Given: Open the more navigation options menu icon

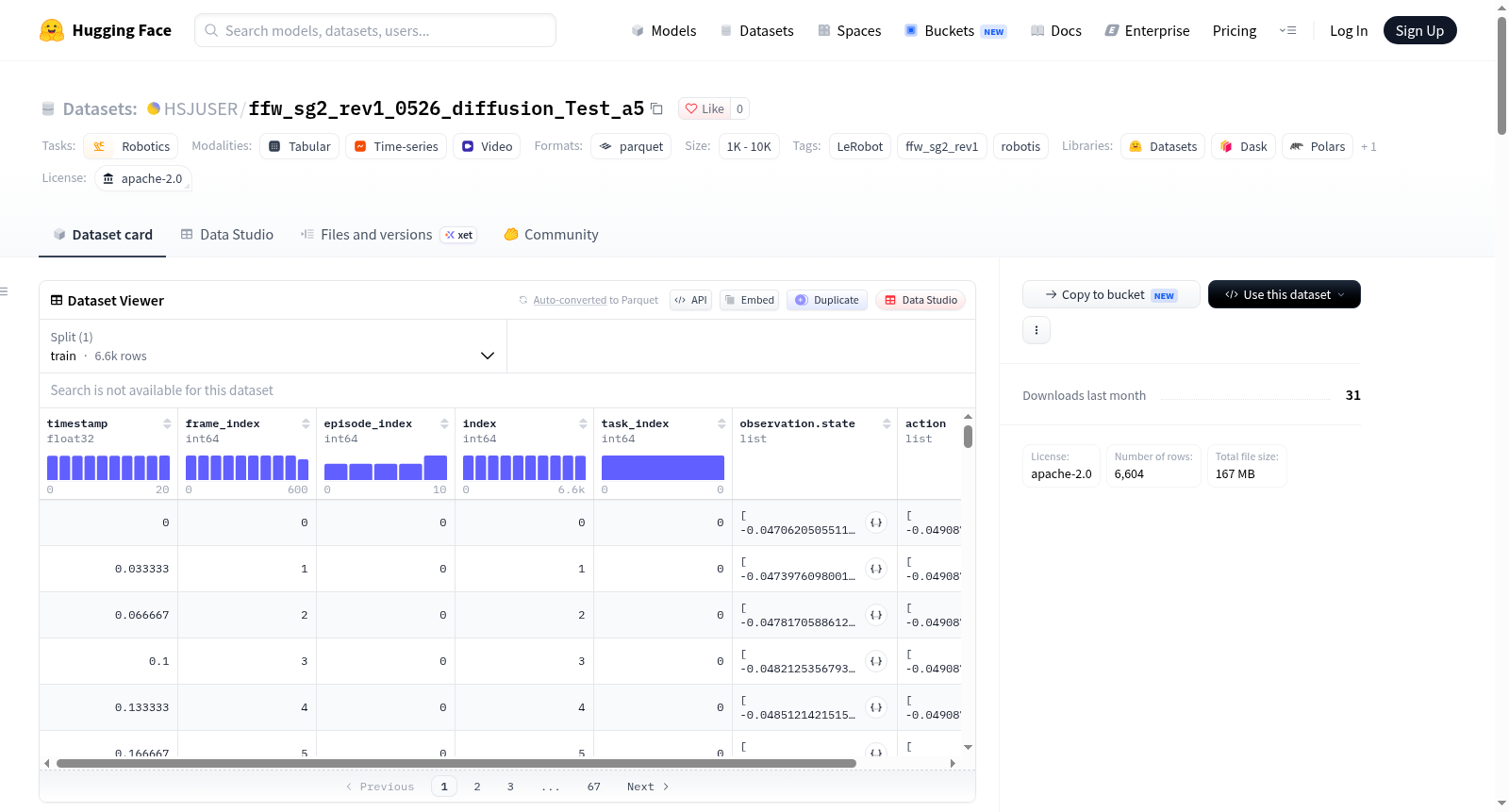Looking at the screenshot, I should click(x=1287, y=30).
